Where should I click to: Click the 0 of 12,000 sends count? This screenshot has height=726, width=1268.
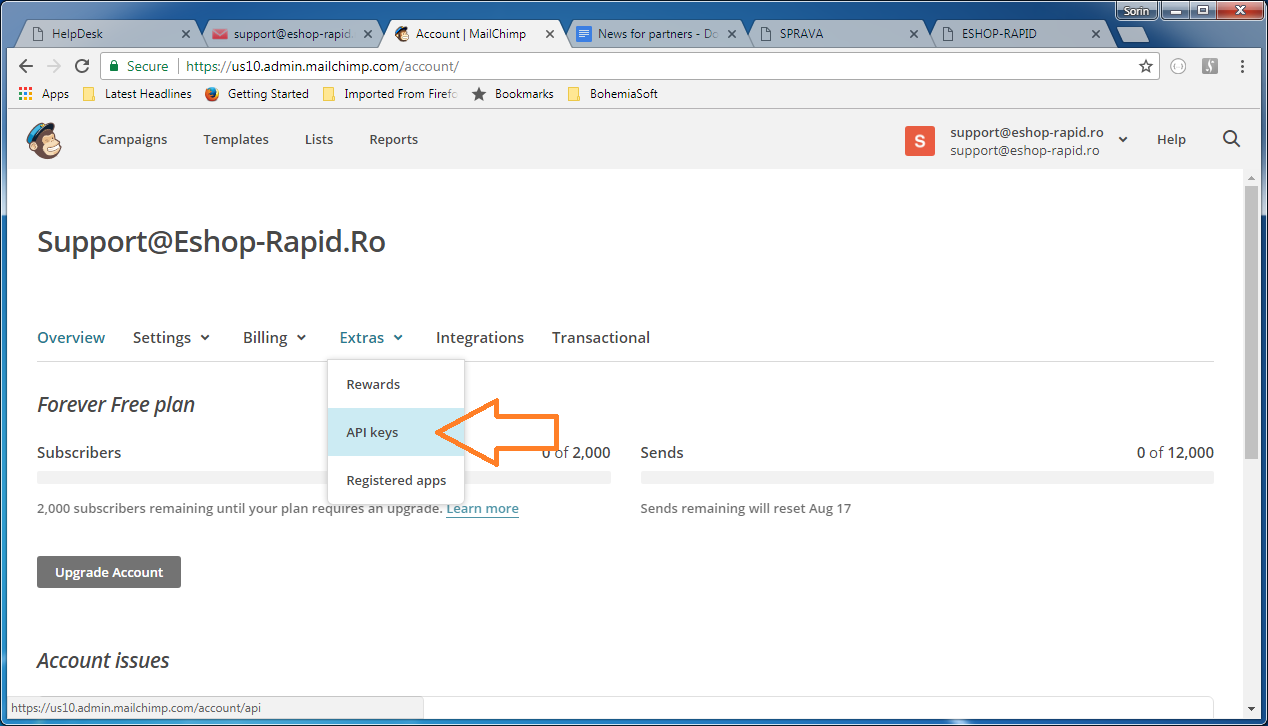pyautogui.click(x=1175, y=453)
